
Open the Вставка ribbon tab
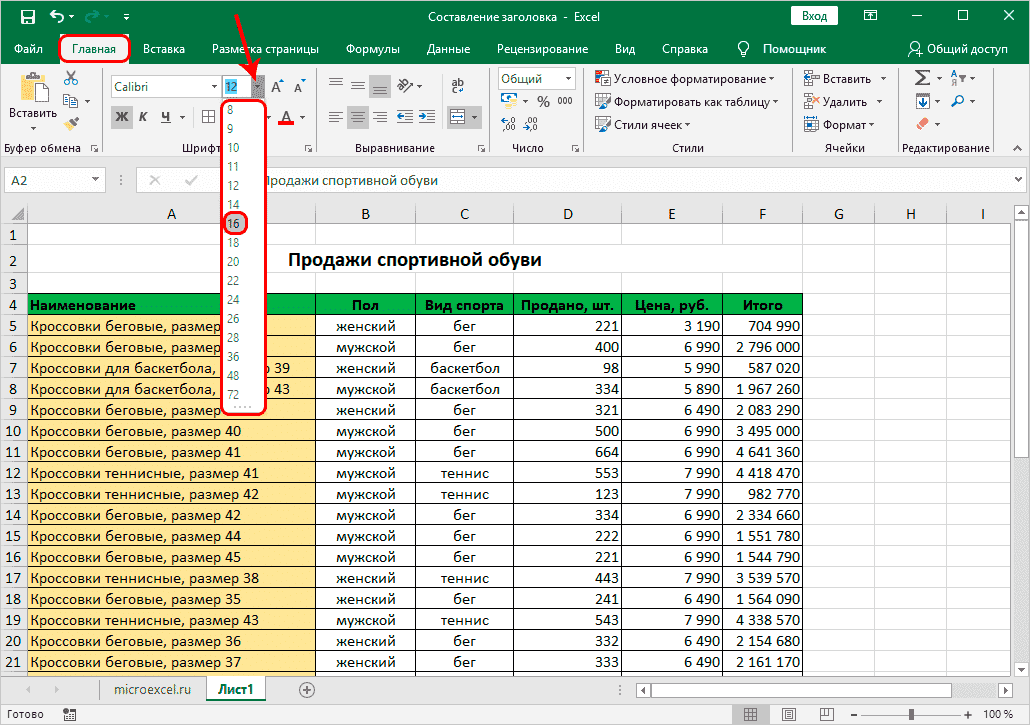164,49
